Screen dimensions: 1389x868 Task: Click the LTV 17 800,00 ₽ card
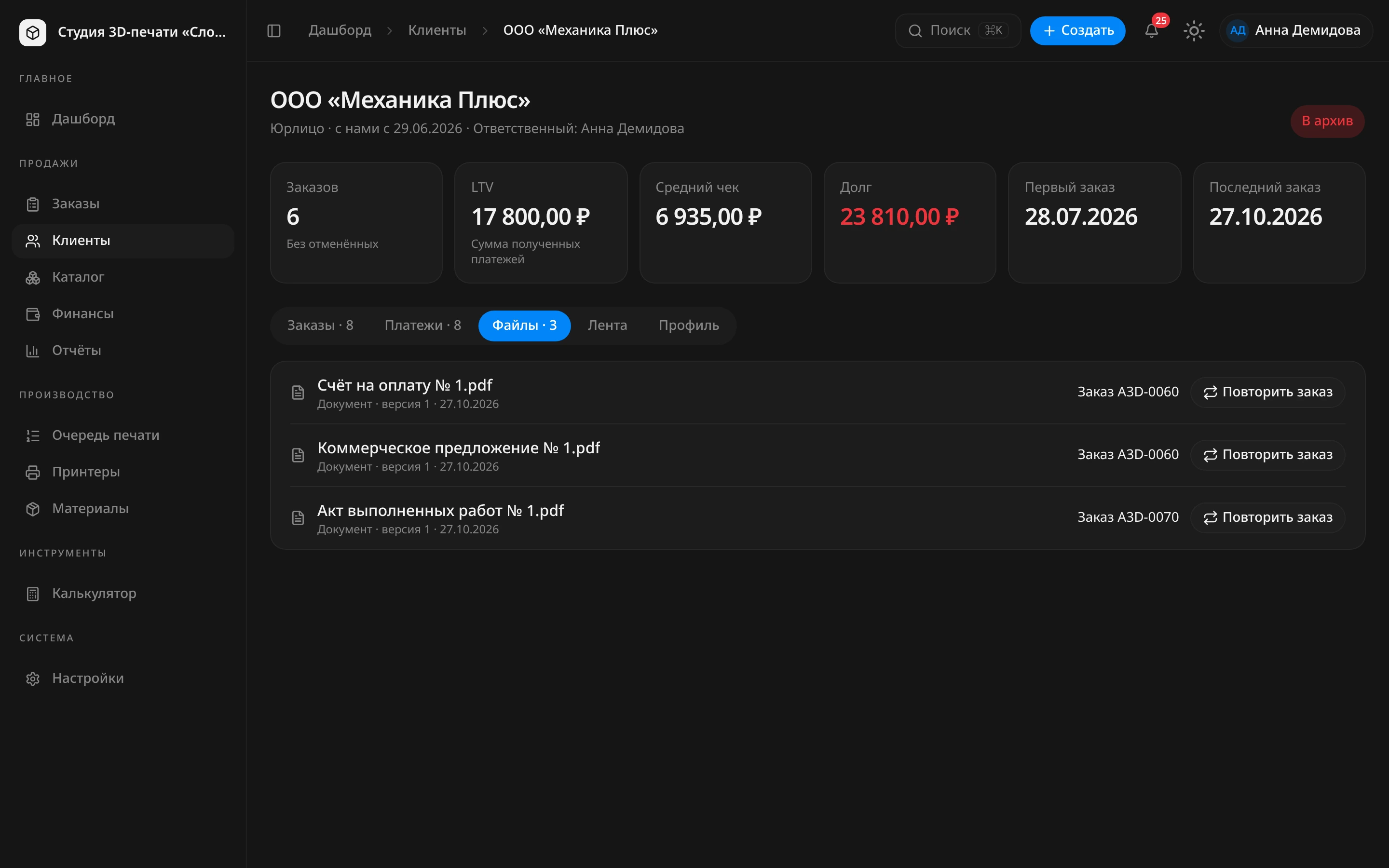pyautogui.click(x=541, y=223)
